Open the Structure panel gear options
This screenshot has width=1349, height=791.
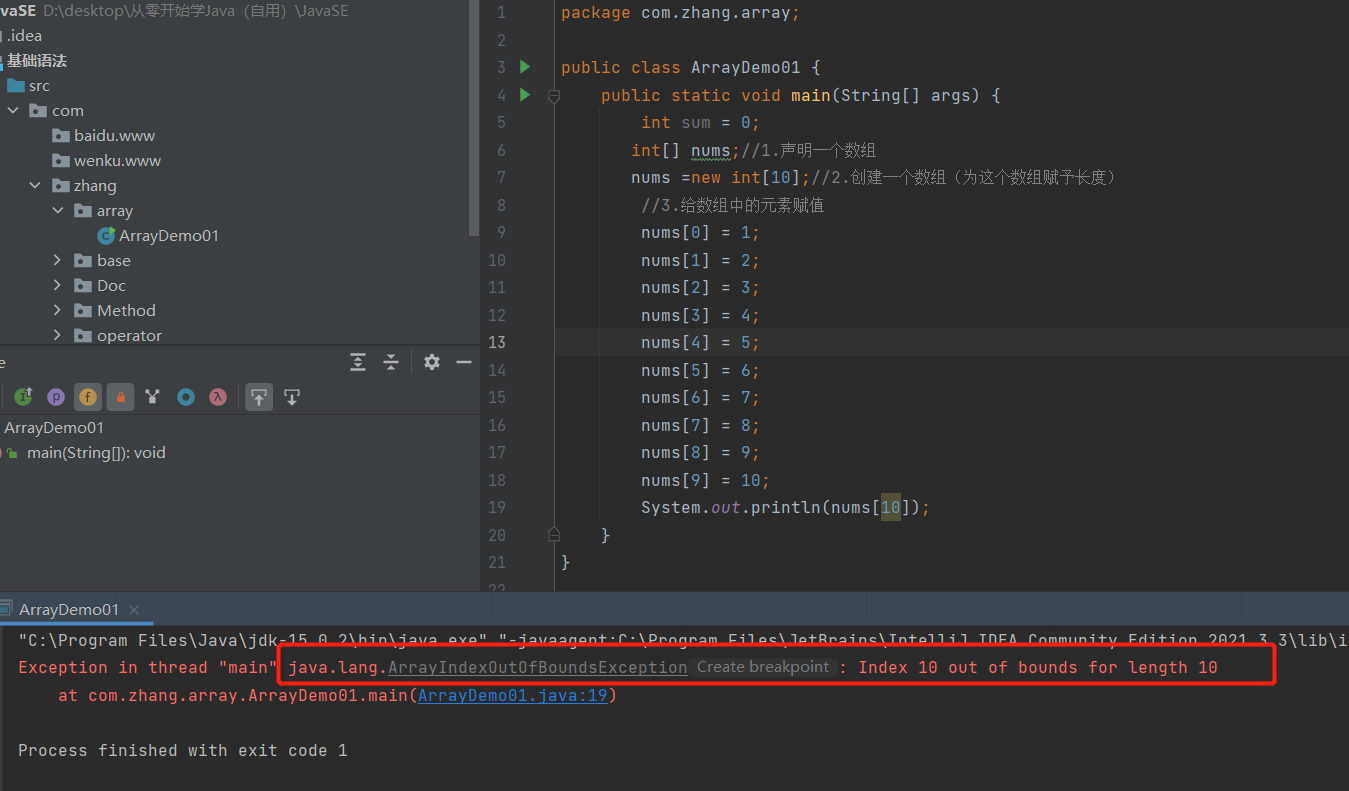pyautogui.click(x=432, y=362)
